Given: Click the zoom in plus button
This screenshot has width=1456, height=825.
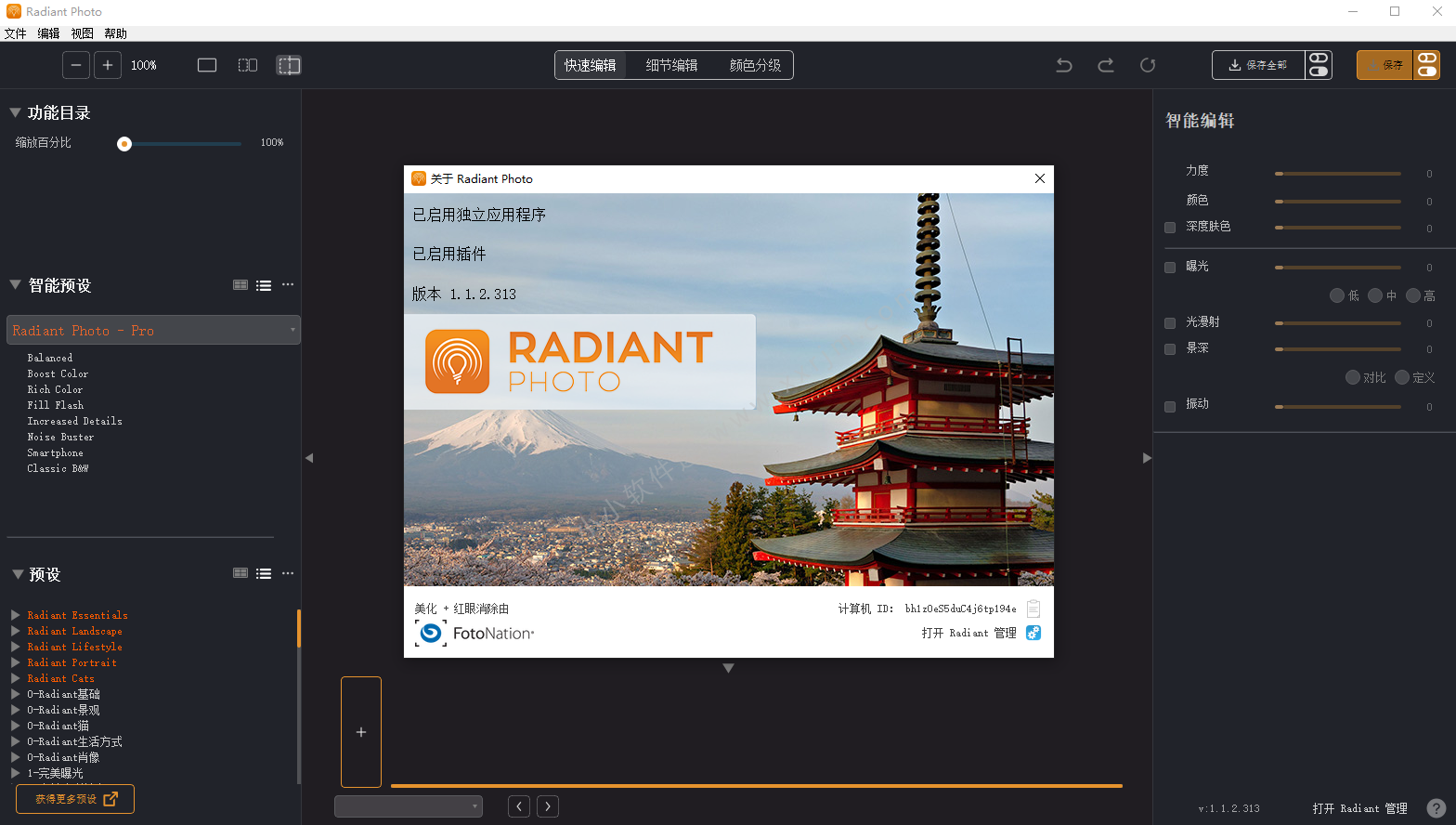Looking at the screenshot, I should click(x=108, y=65).
